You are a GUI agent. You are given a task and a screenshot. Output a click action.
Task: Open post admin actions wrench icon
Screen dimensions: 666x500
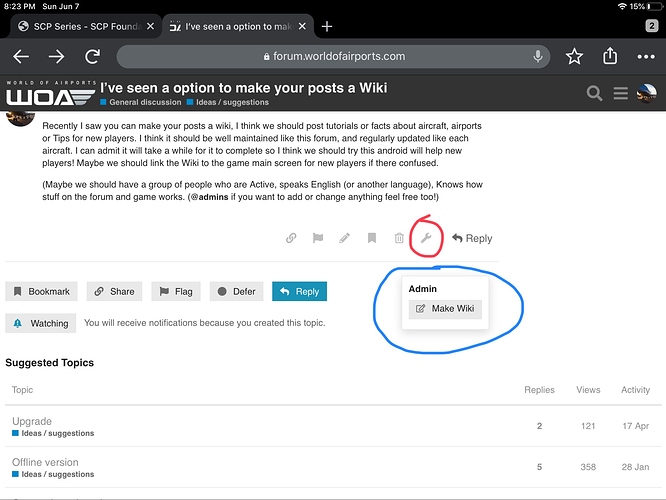click(x=426, y=238)
